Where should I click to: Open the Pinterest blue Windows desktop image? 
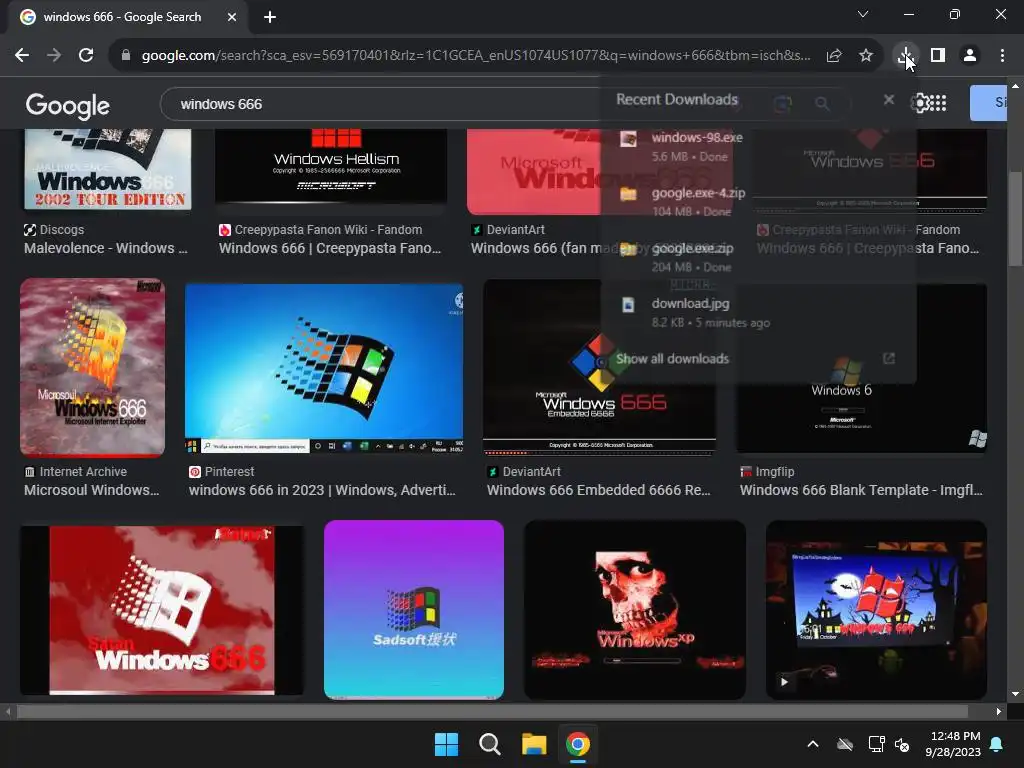point(324,368)
